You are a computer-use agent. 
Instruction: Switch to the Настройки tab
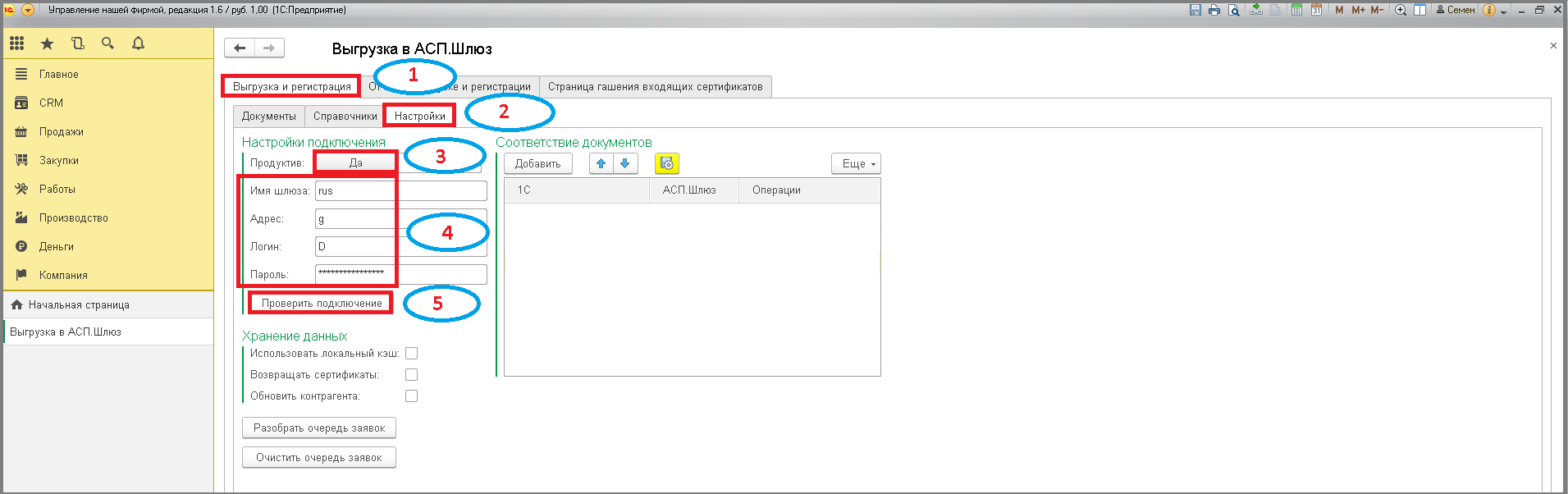[420, 116]
